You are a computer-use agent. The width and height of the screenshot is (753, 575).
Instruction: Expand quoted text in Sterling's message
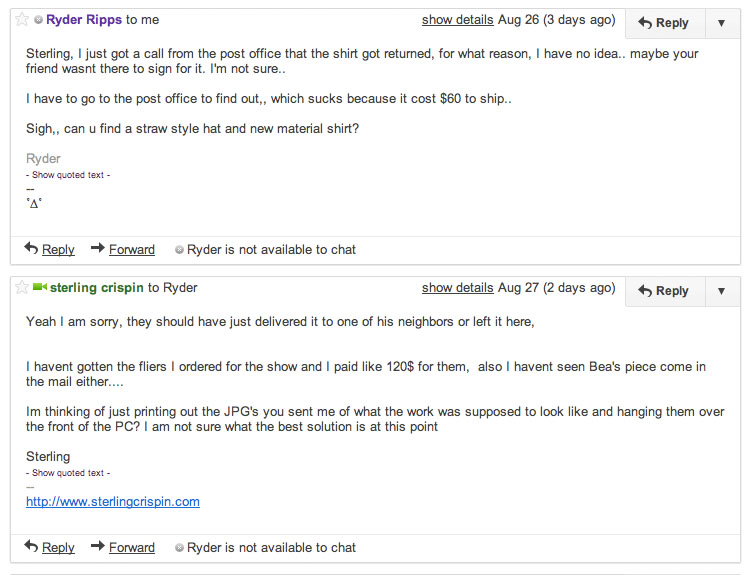pyautogui.click(x=68, y=473)
